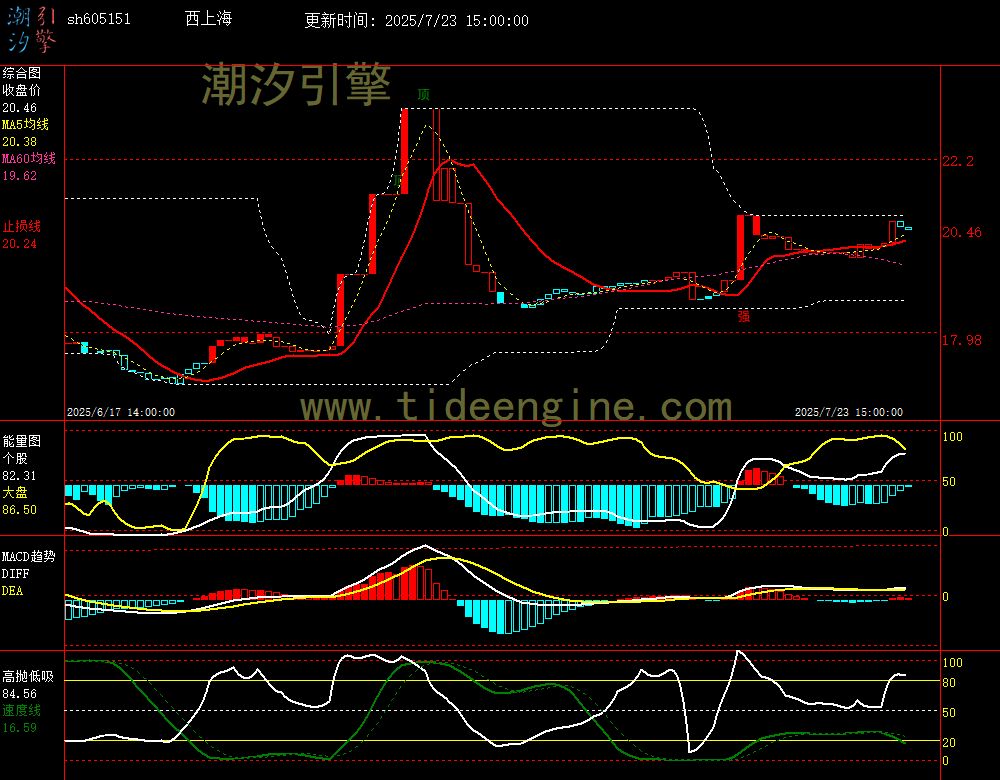The image size is (1000, 780).
Task: Click the MA60均线 legend label
Action: click(x=29, y=158)
